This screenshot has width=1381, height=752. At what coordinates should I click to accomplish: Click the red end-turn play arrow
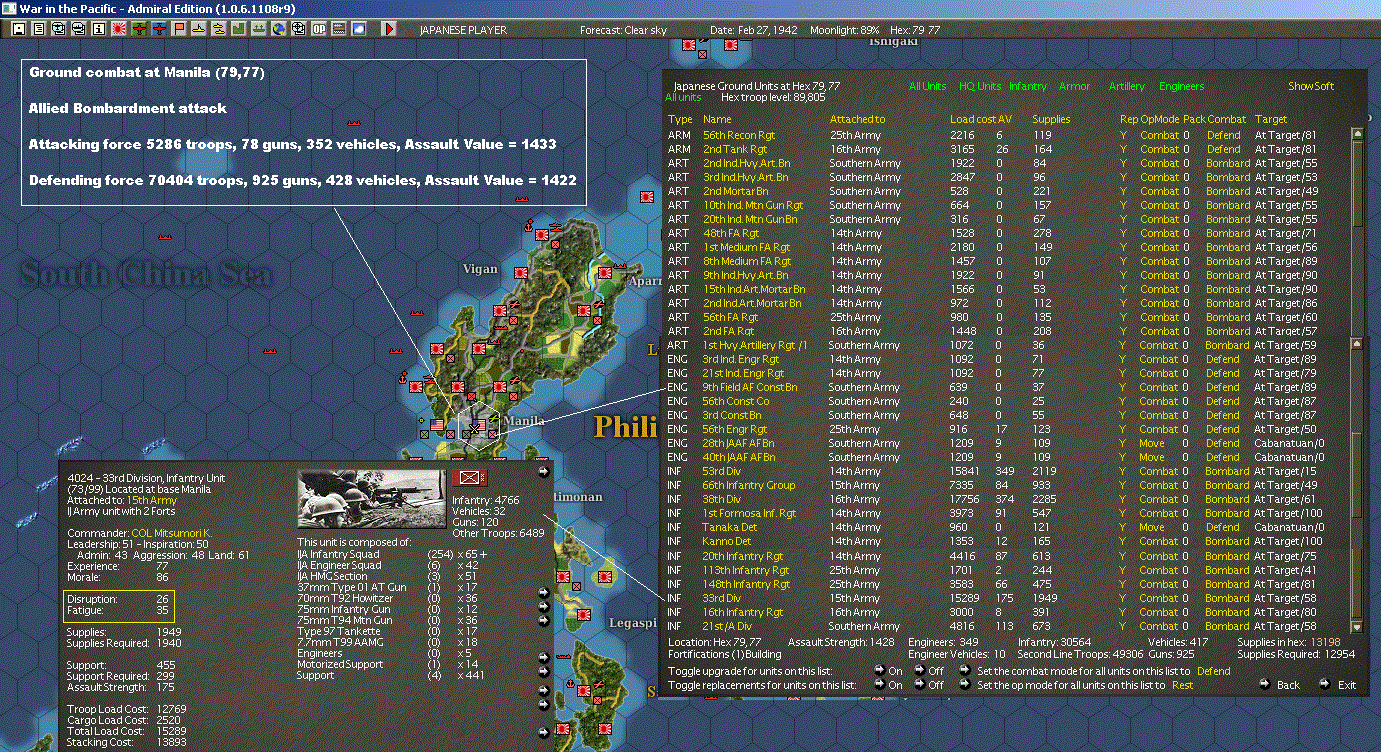pos(389,28)
